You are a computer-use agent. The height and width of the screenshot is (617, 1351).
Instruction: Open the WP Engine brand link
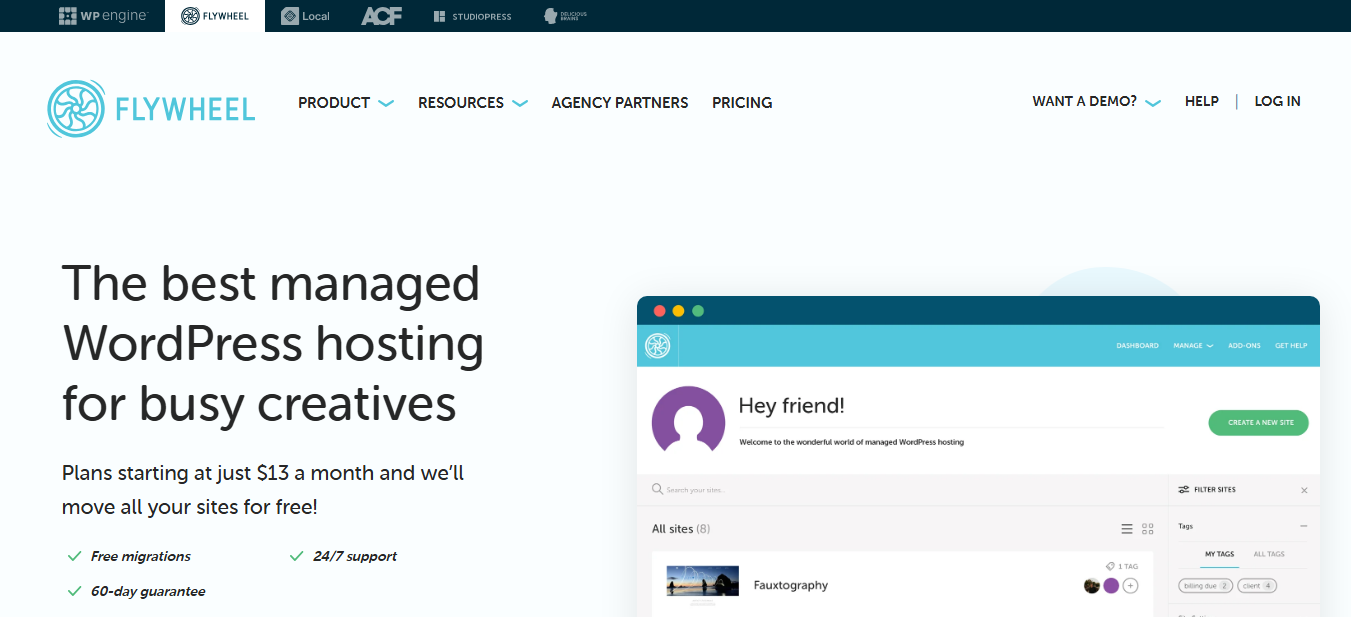pos(103,16)
